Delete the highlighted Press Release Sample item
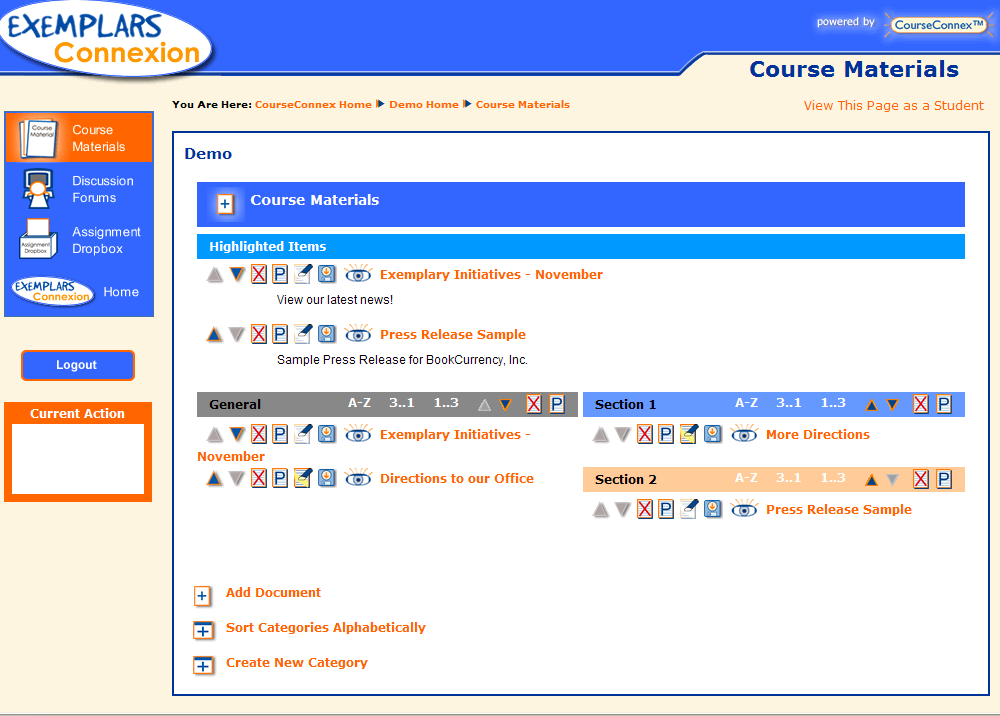The height and width of the screenshot is (716, 1000). pos(259,335)
